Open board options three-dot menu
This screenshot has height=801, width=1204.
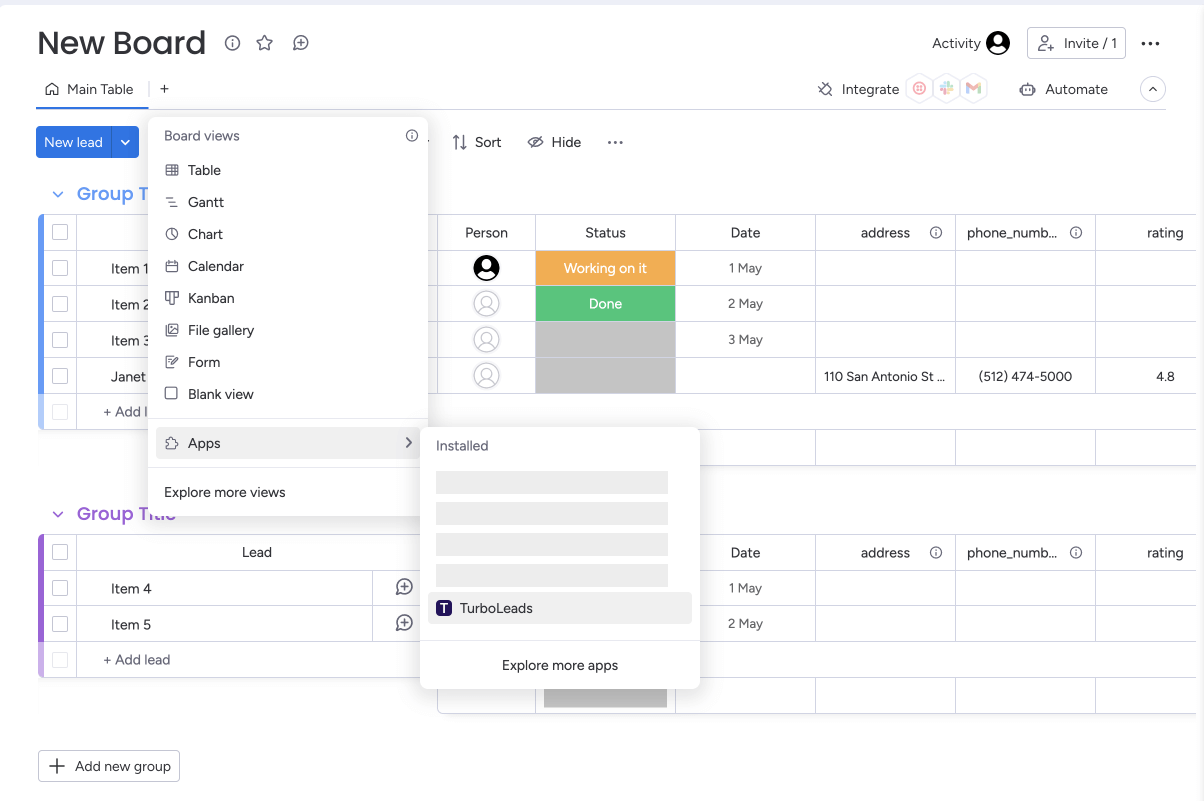pyautogui.click(x=1150, y=43)
